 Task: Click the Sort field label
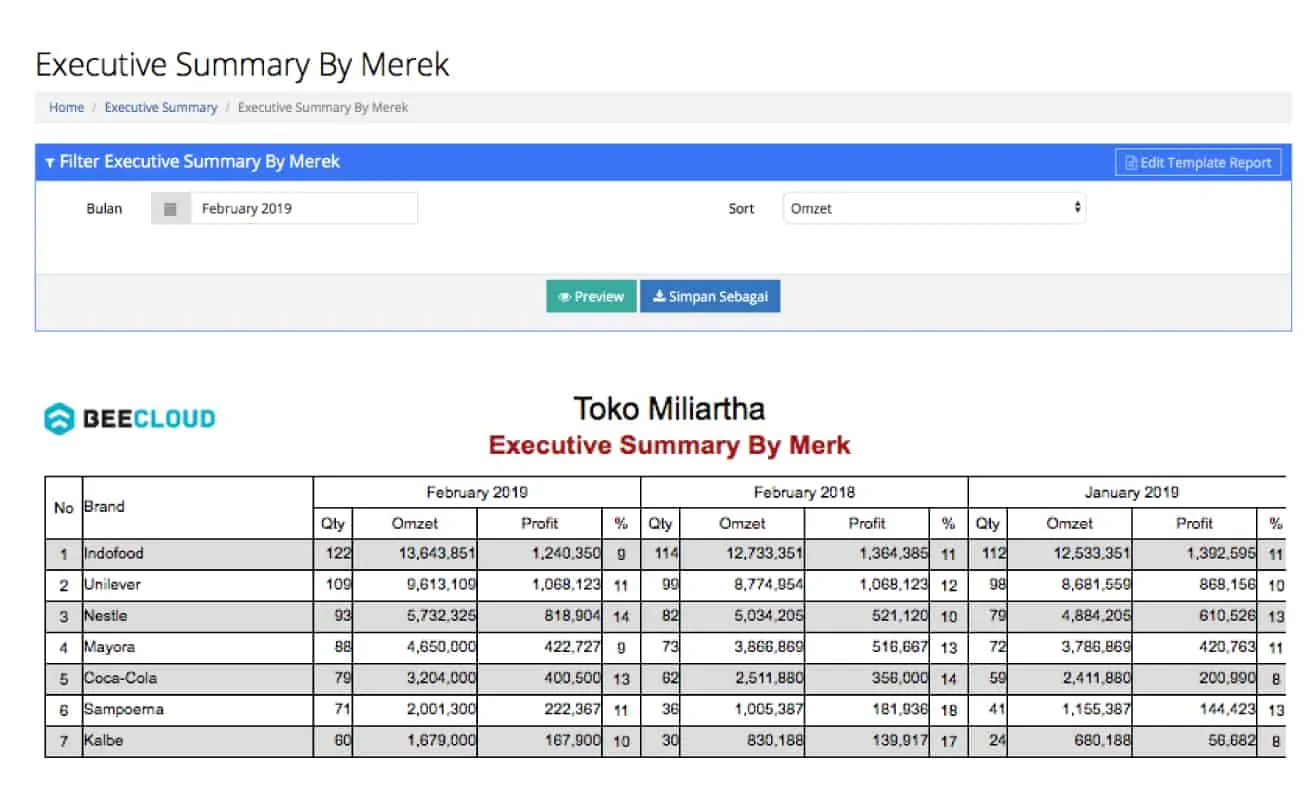741,209
